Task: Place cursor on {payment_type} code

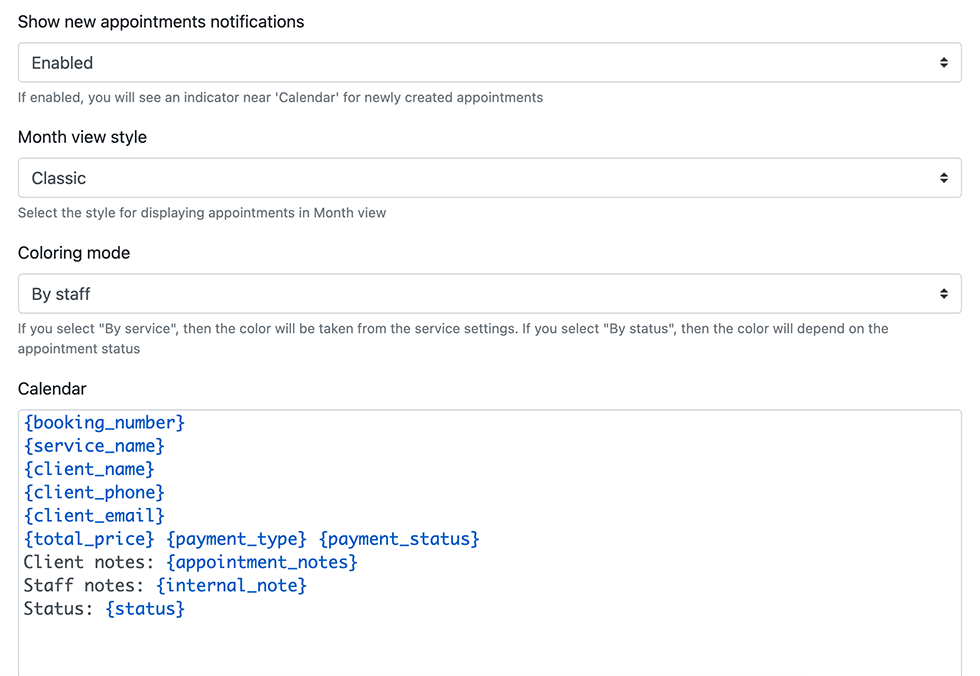Action: click(236, 539)
